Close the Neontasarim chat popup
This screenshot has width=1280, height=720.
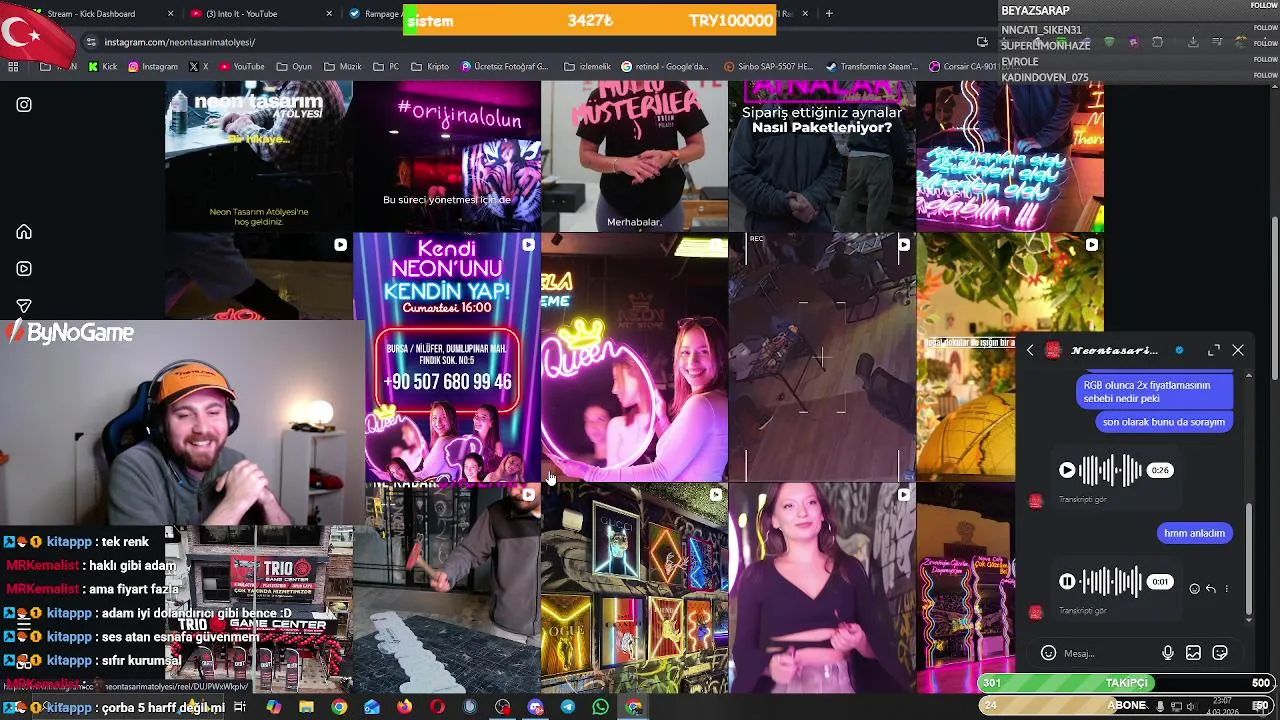[1238, 350]
